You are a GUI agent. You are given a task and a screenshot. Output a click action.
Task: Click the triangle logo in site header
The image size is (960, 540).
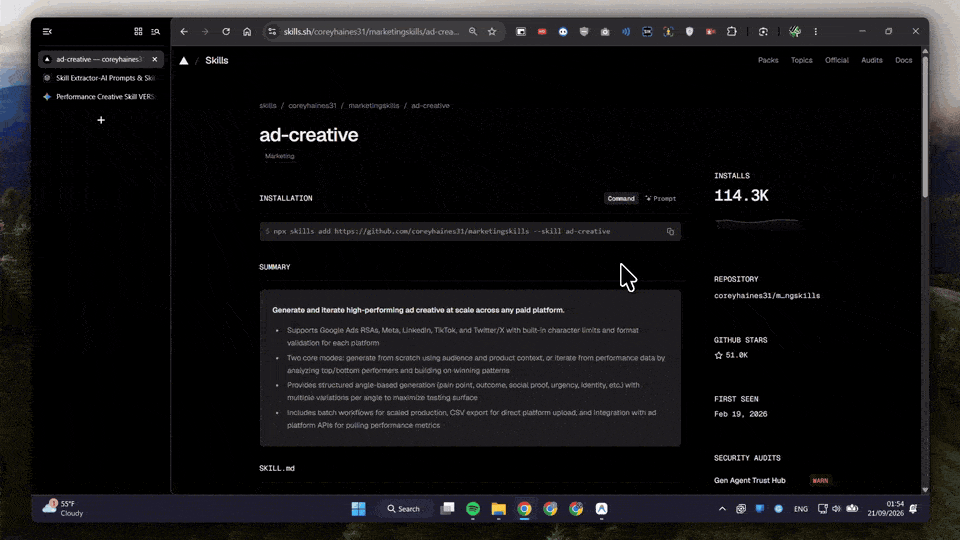[x=184, y=60]
